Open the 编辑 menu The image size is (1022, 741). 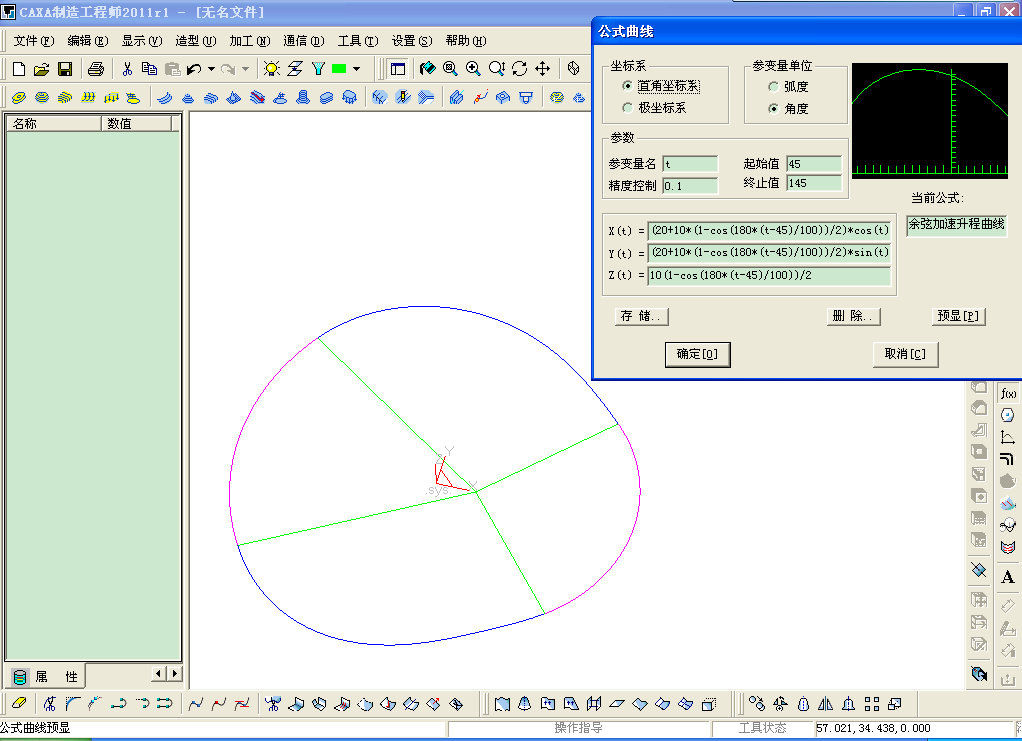pos(87,40)
